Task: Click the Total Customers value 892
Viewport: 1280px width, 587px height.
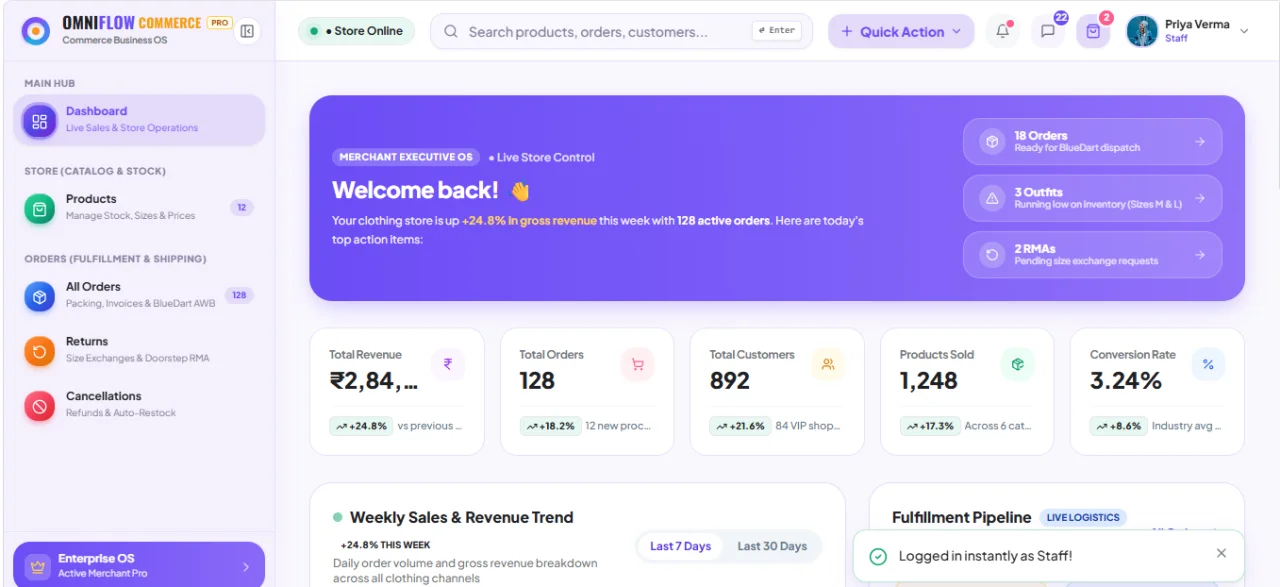Action: tap(730, 381)
